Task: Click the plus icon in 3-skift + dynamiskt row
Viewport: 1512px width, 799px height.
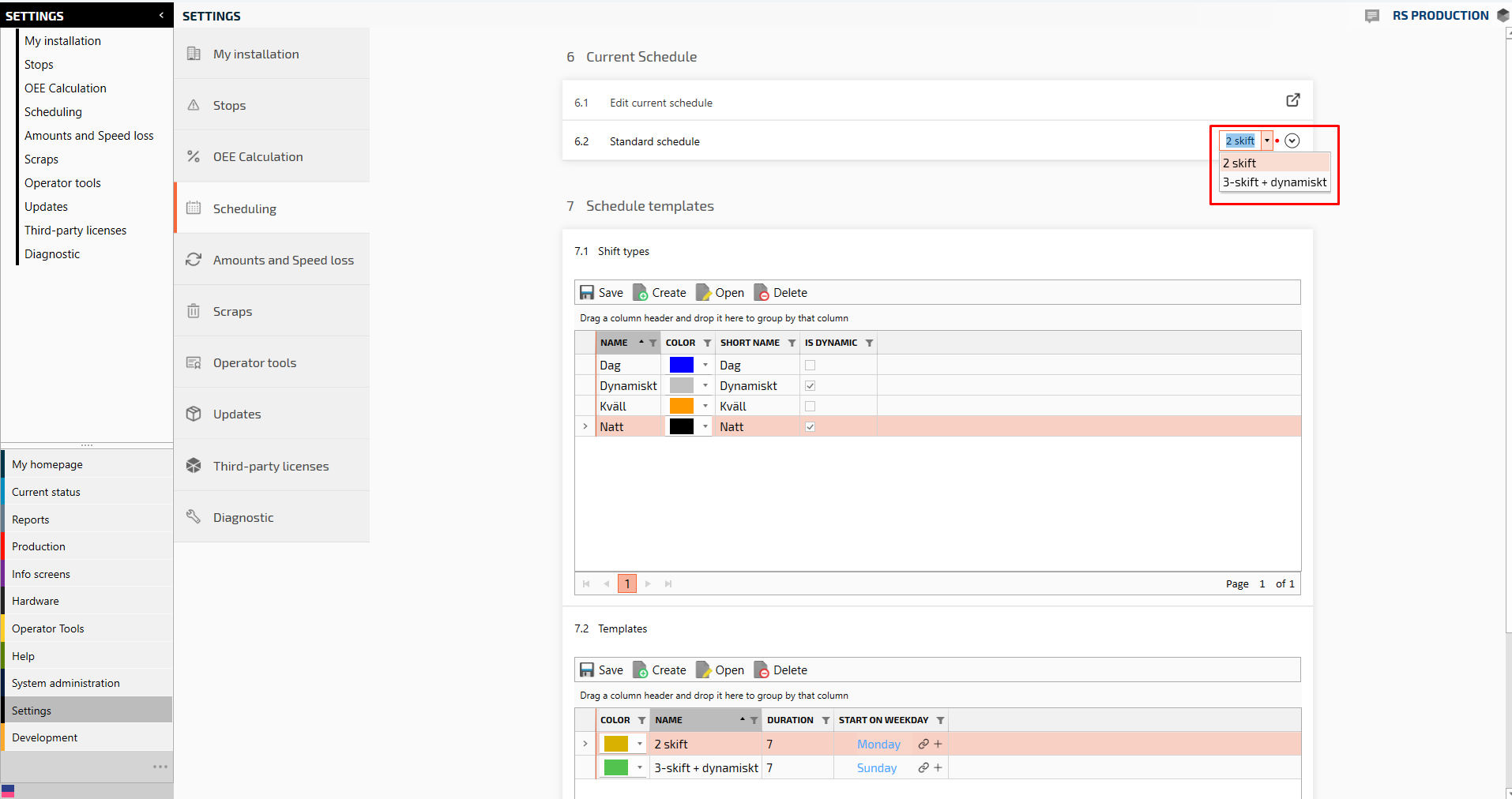Action: [938, 767]
